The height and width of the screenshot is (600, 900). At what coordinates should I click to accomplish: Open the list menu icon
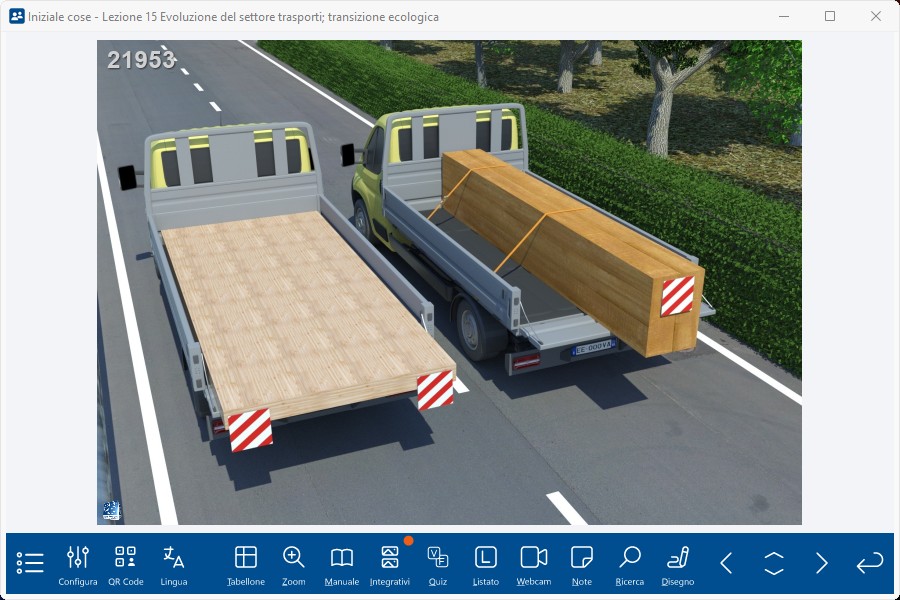pyautogui.click(x=30, y=563)
